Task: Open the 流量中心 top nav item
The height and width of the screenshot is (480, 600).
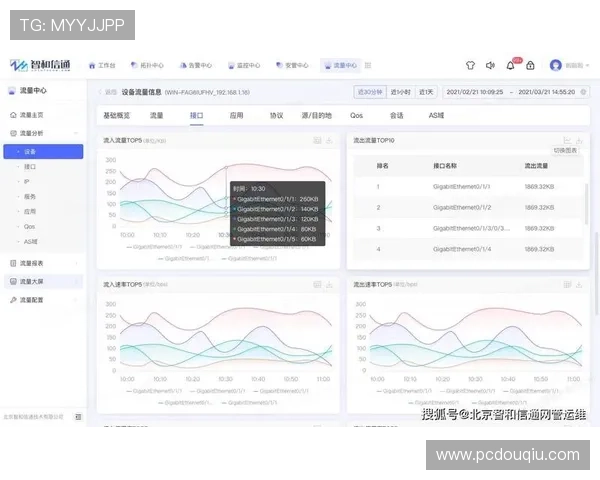Action: point(341,65)
